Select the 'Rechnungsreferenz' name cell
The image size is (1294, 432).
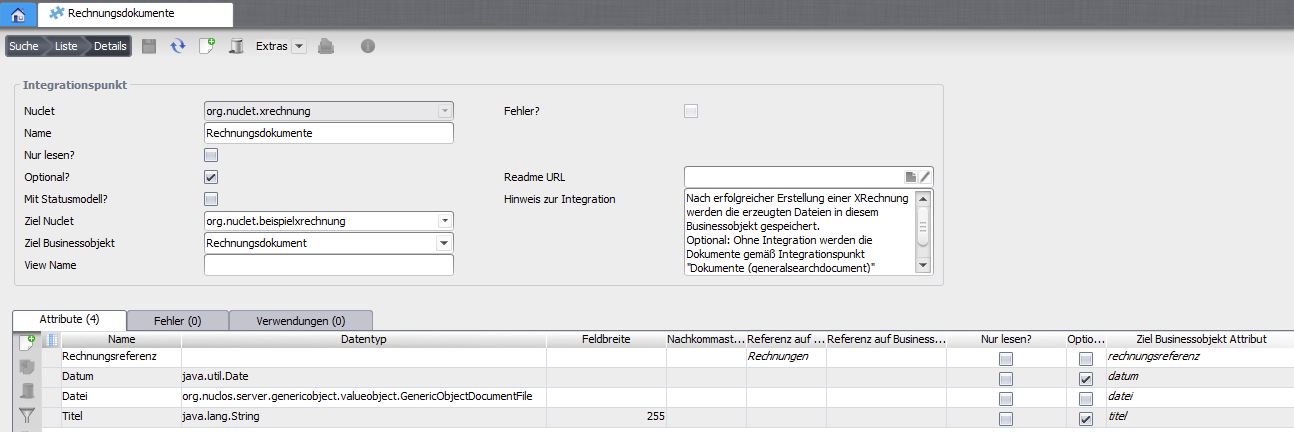[x=121, y=357]
